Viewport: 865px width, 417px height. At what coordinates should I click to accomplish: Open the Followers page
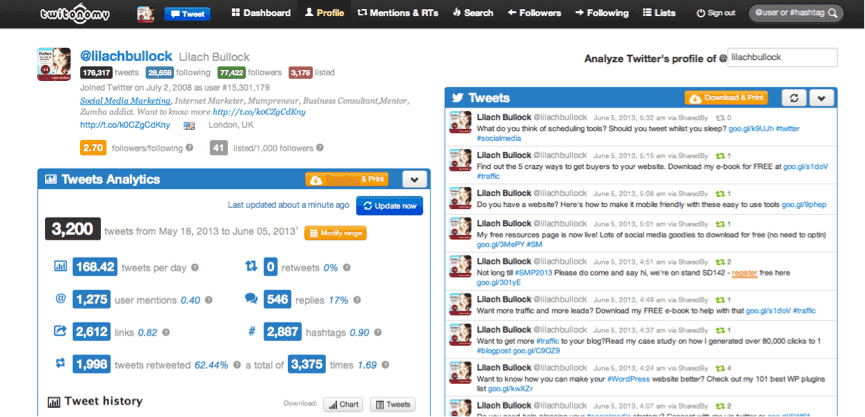534,13
